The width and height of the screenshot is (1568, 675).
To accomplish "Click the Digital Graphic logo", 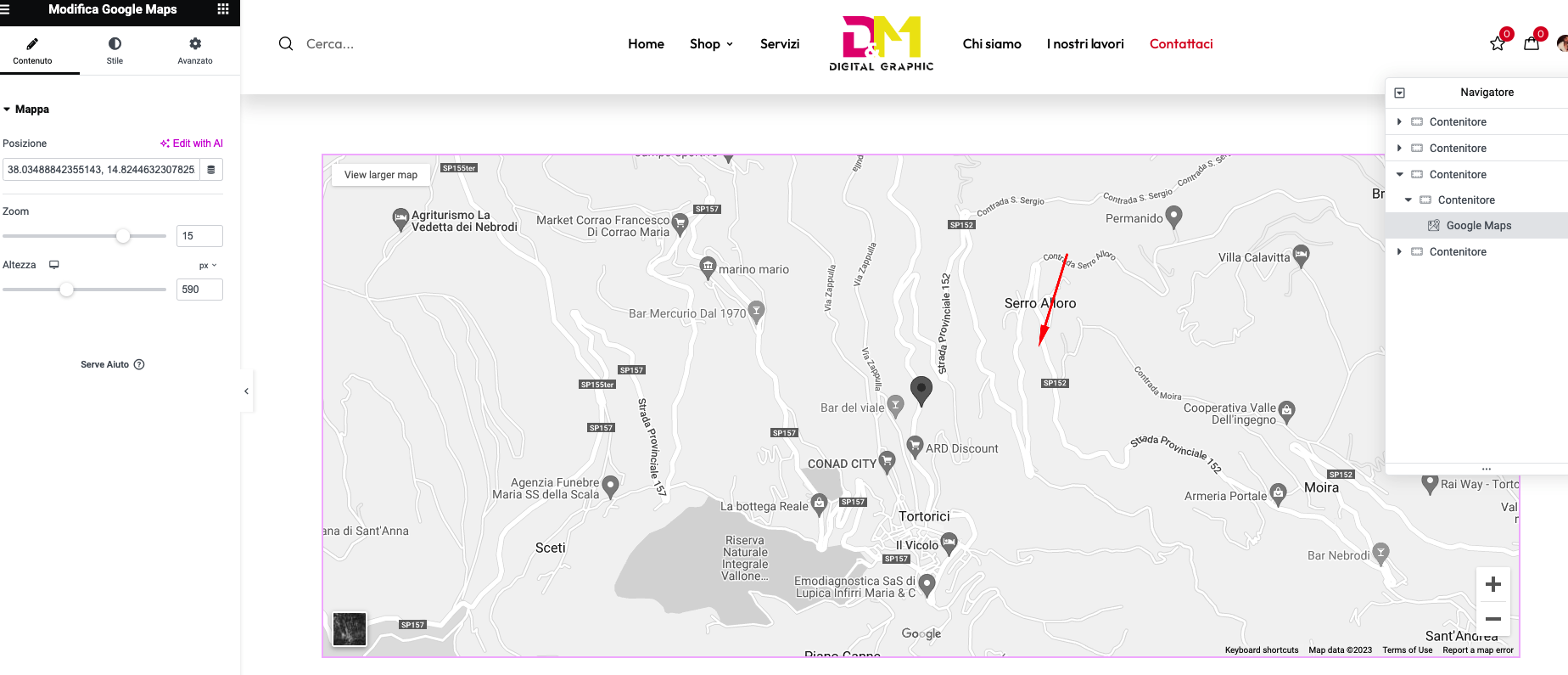I will 882,43.
